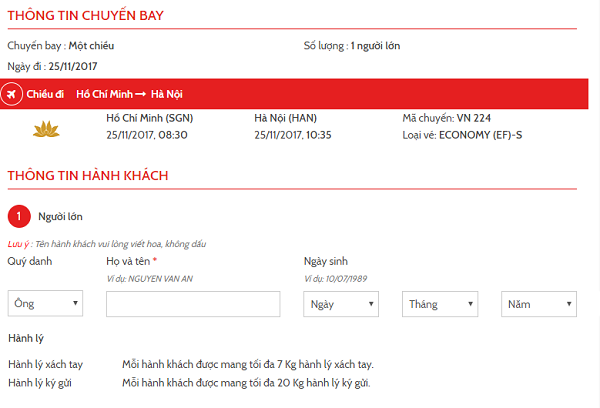Click the example 'Ví dụ: NGUYEN VAN AN'
The height and width of the screenshot is (408, 600).
pyautogui.click(x=150, y=279)
